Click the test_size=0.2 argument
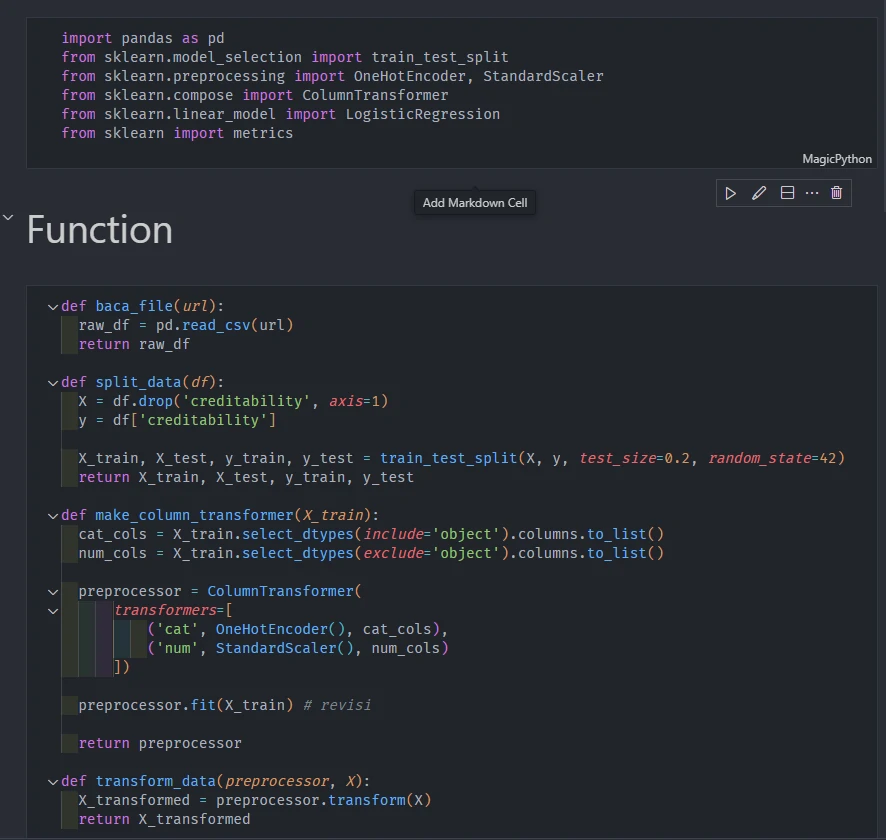This screenshot has height=840, width=886. [635, 458]
